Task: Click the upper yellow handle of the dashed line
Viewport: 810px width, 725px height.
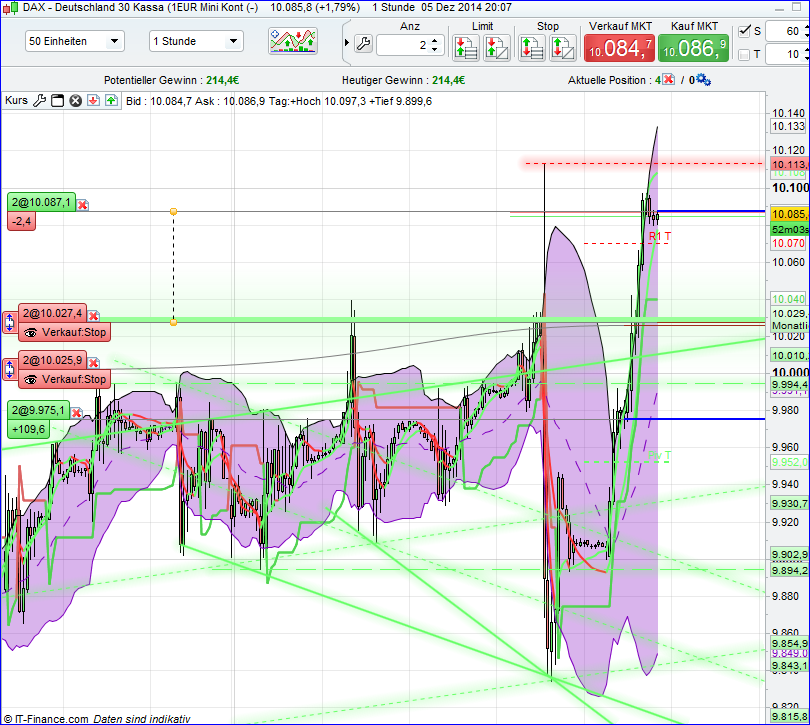Action: coord(174,211)
